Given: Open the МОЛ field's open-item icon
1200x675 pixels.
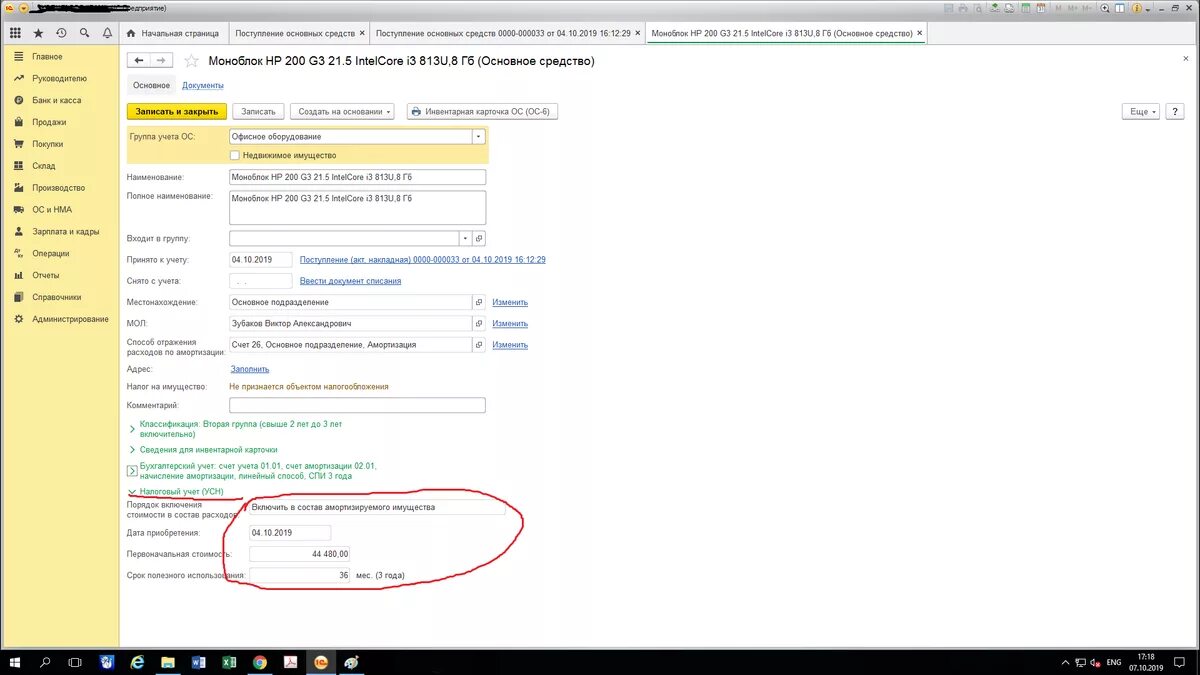Looking at the screenshot, I should pos(479,323).
